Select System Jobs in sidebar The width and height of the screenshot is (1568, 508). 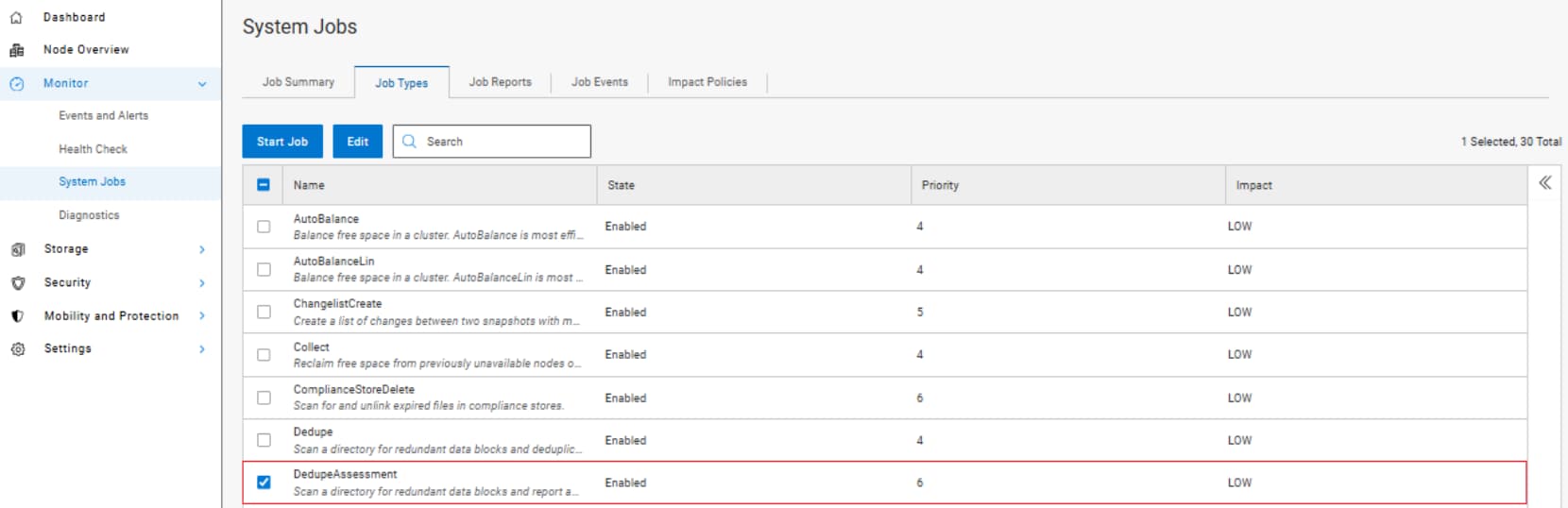click(x=92, y=181)
